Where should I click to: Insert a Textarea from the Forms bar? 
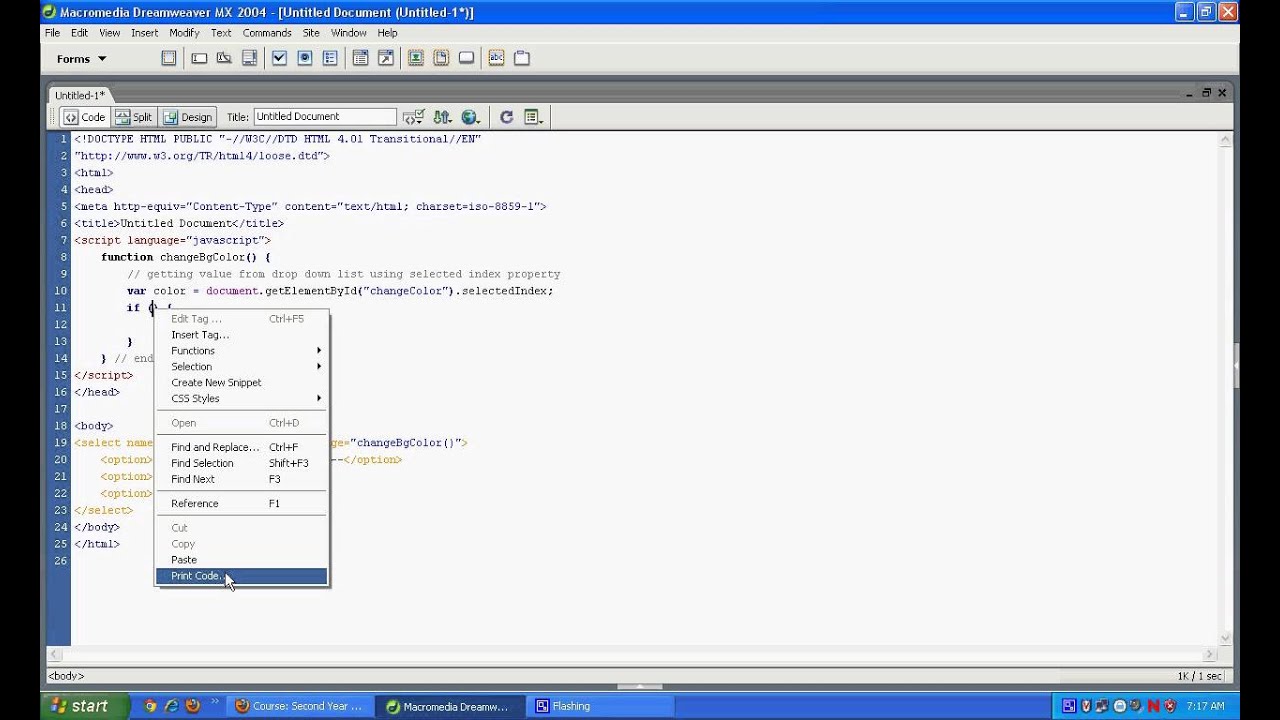249,58
